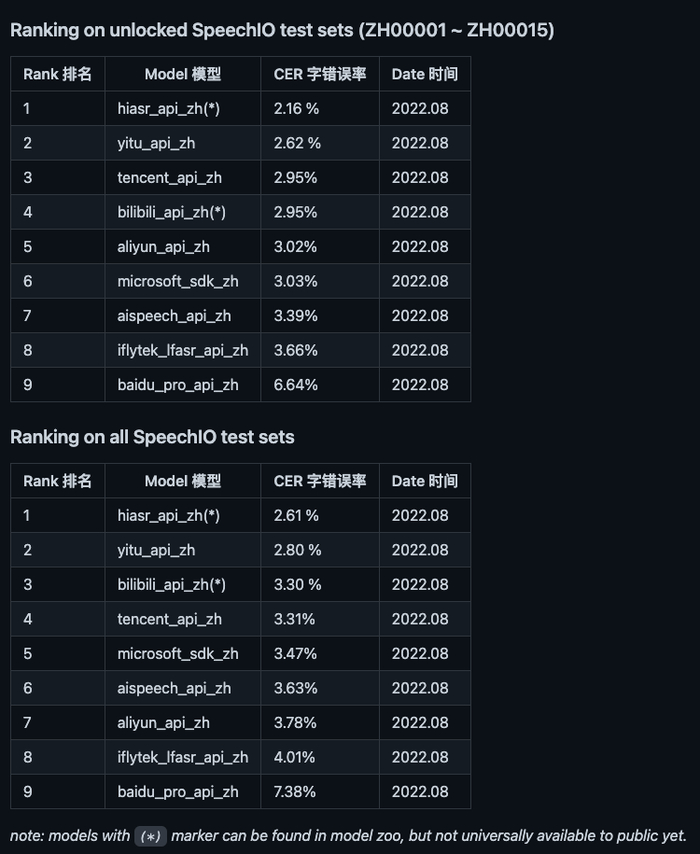Click the "Ranking on unlocked SpeechIO test sets" heading
The height and width of the screenshot is (854, 700).
[x=282, y=30]
